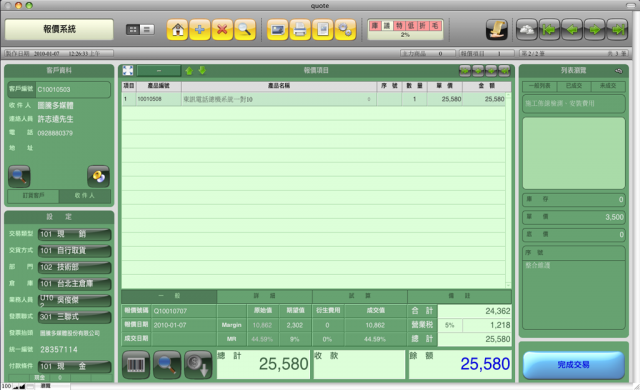Click the phone number 0928880379

point(55,133)
